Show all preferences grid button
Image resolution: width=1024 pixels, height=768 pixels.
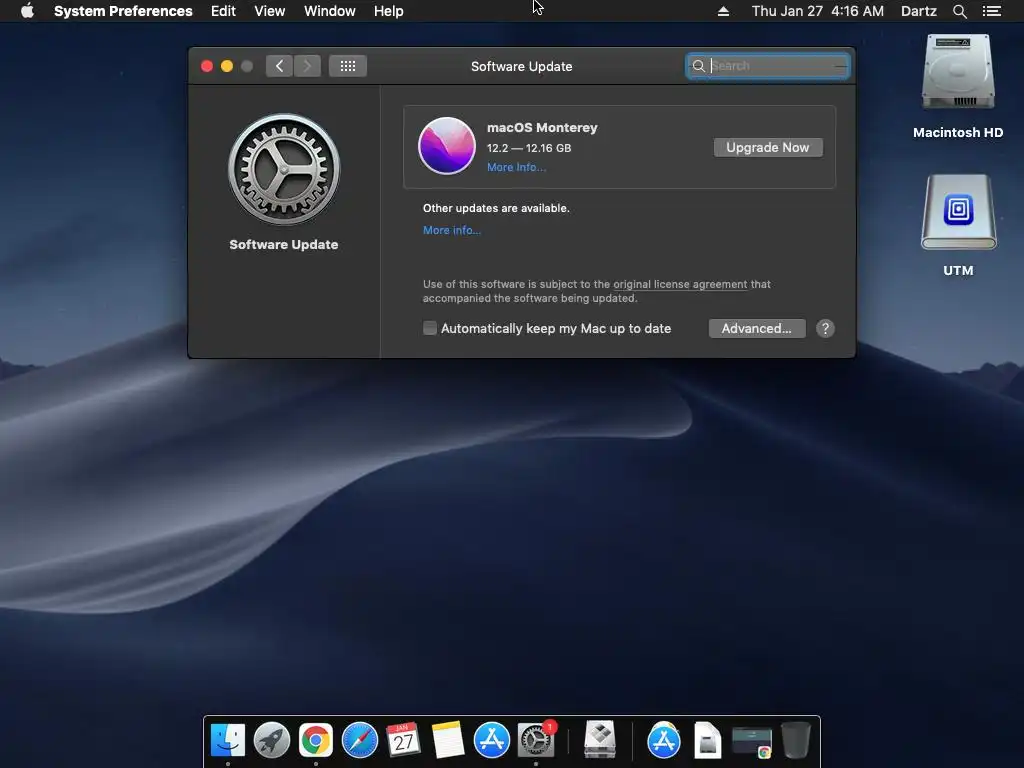point(347,66)
